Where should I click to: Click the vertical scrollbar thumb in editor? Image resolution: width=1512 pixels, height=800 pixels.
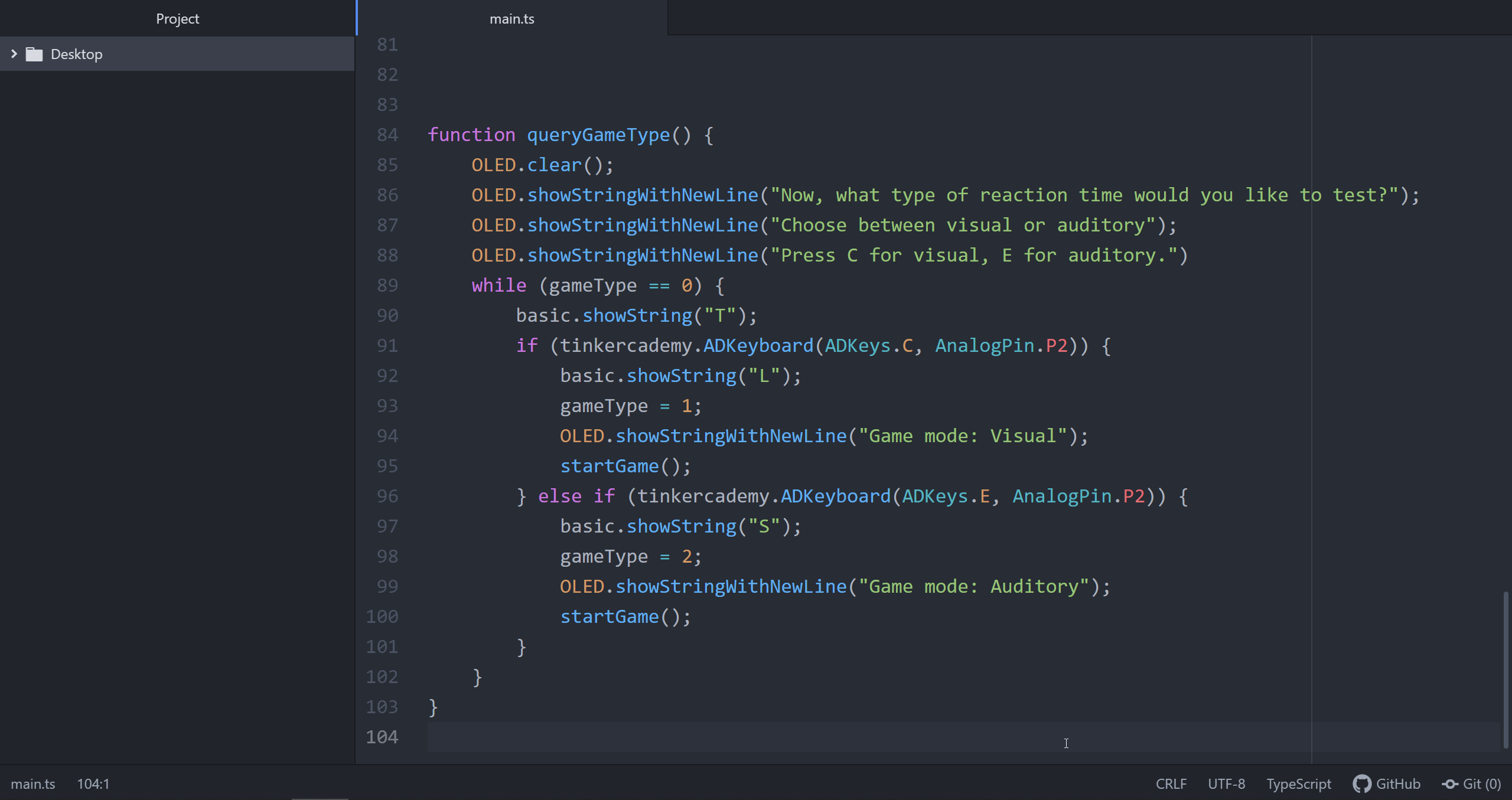1506,670
